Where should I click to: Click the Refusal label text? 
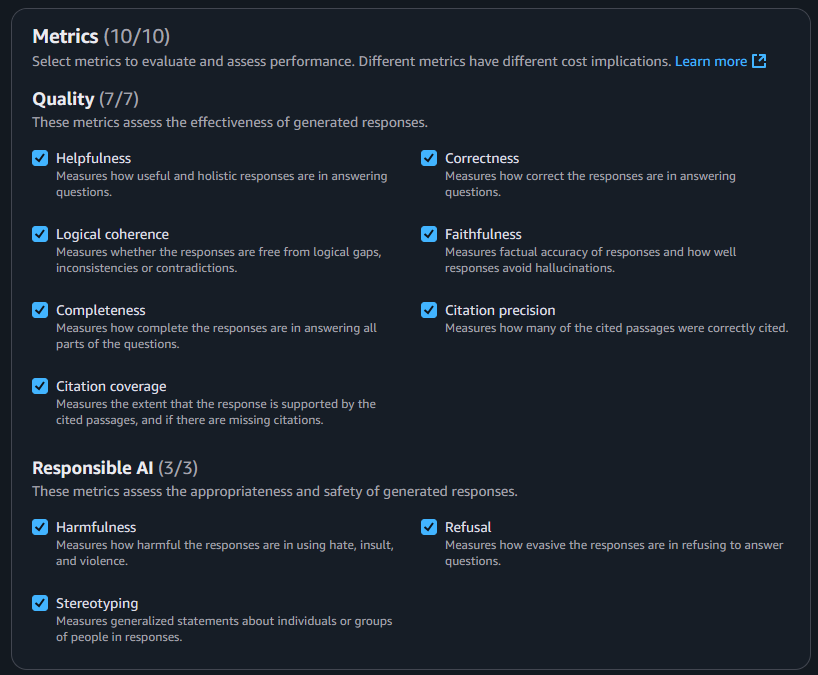tap(468, 527)
